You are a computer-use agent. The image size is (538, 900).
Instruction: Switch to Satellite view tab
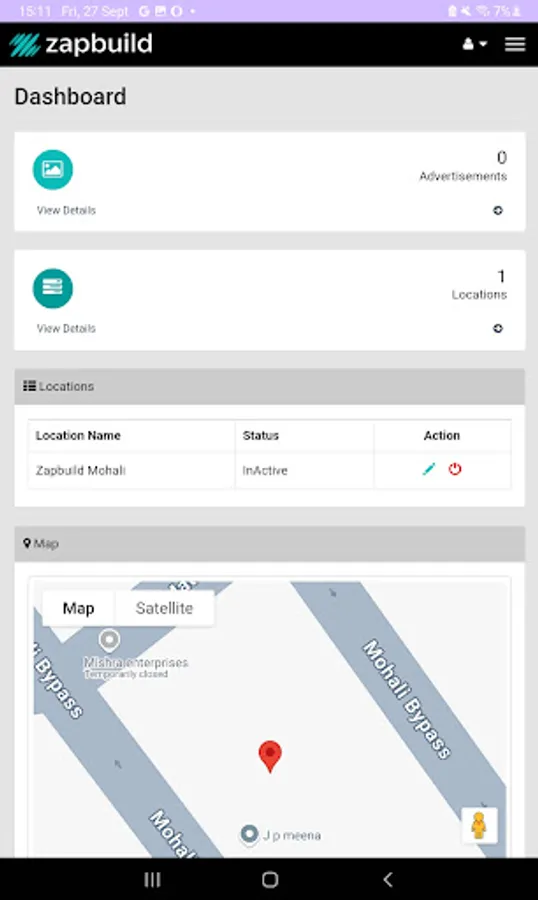click(x=164, y=608)
